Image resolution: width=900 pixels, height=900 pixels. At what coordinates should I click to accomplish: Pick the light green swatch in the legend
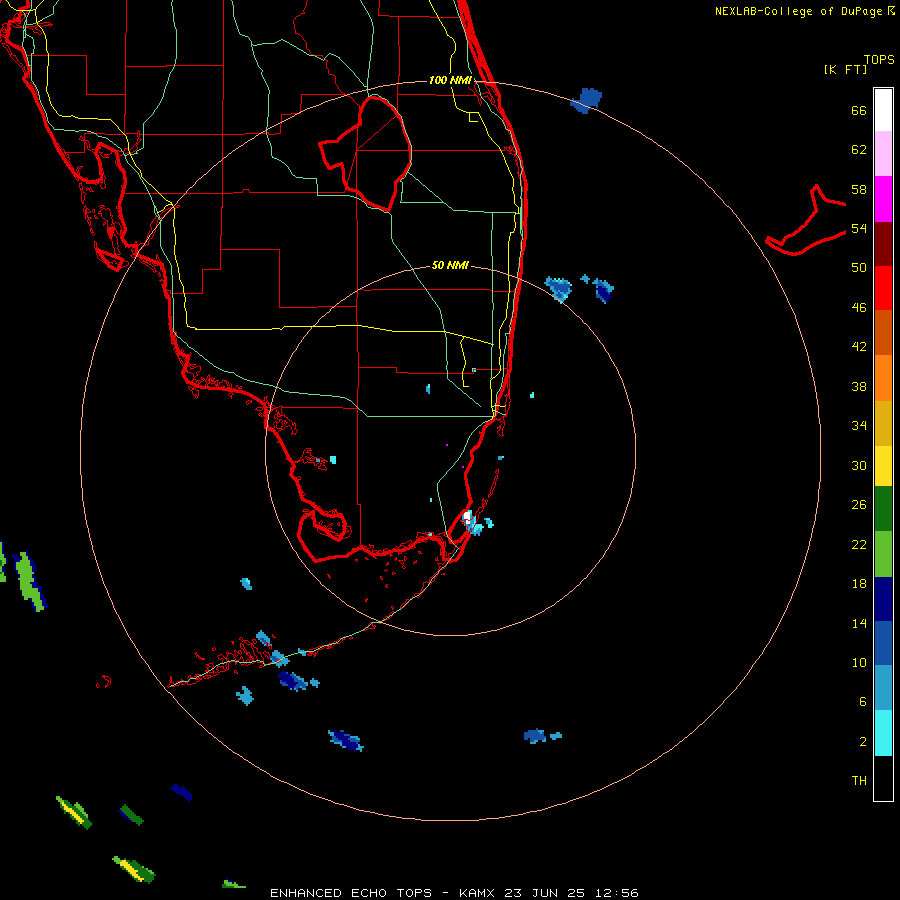[883, 554]
